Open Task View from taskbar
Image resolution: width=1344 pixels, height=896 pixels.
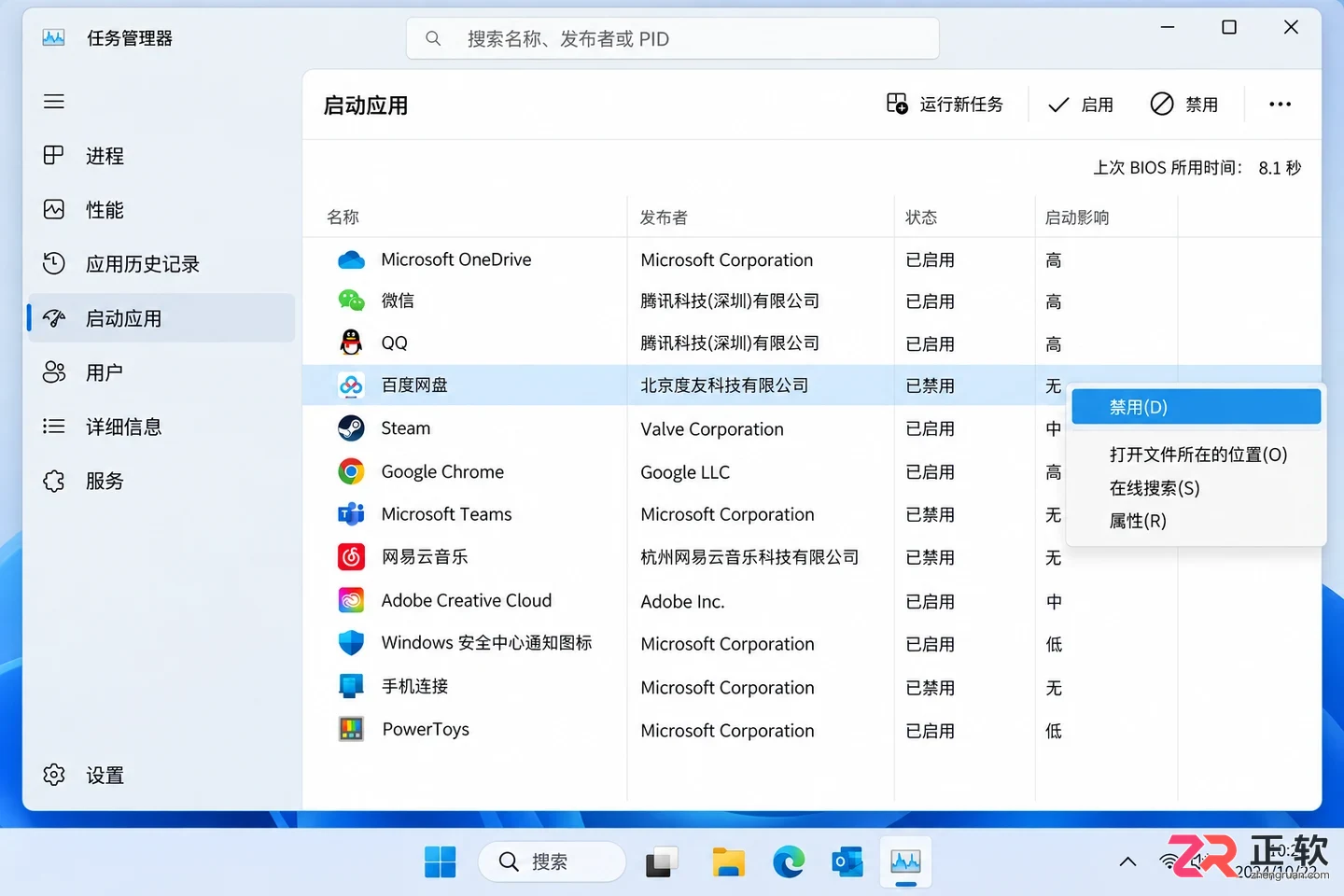pos(662,861)
